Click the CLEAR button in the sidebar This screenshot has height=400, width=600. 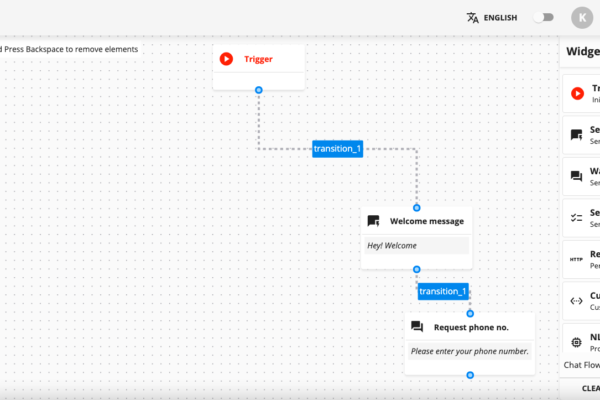tap(591, 389)
